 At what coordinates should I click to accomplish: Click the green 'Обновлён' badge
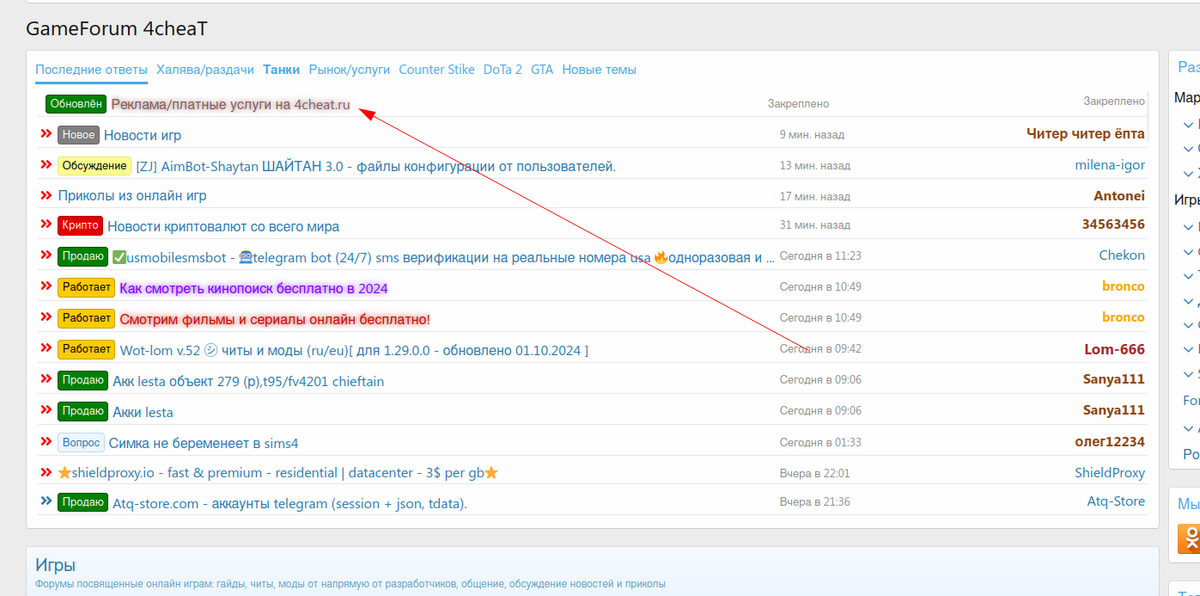click(75, 104)
